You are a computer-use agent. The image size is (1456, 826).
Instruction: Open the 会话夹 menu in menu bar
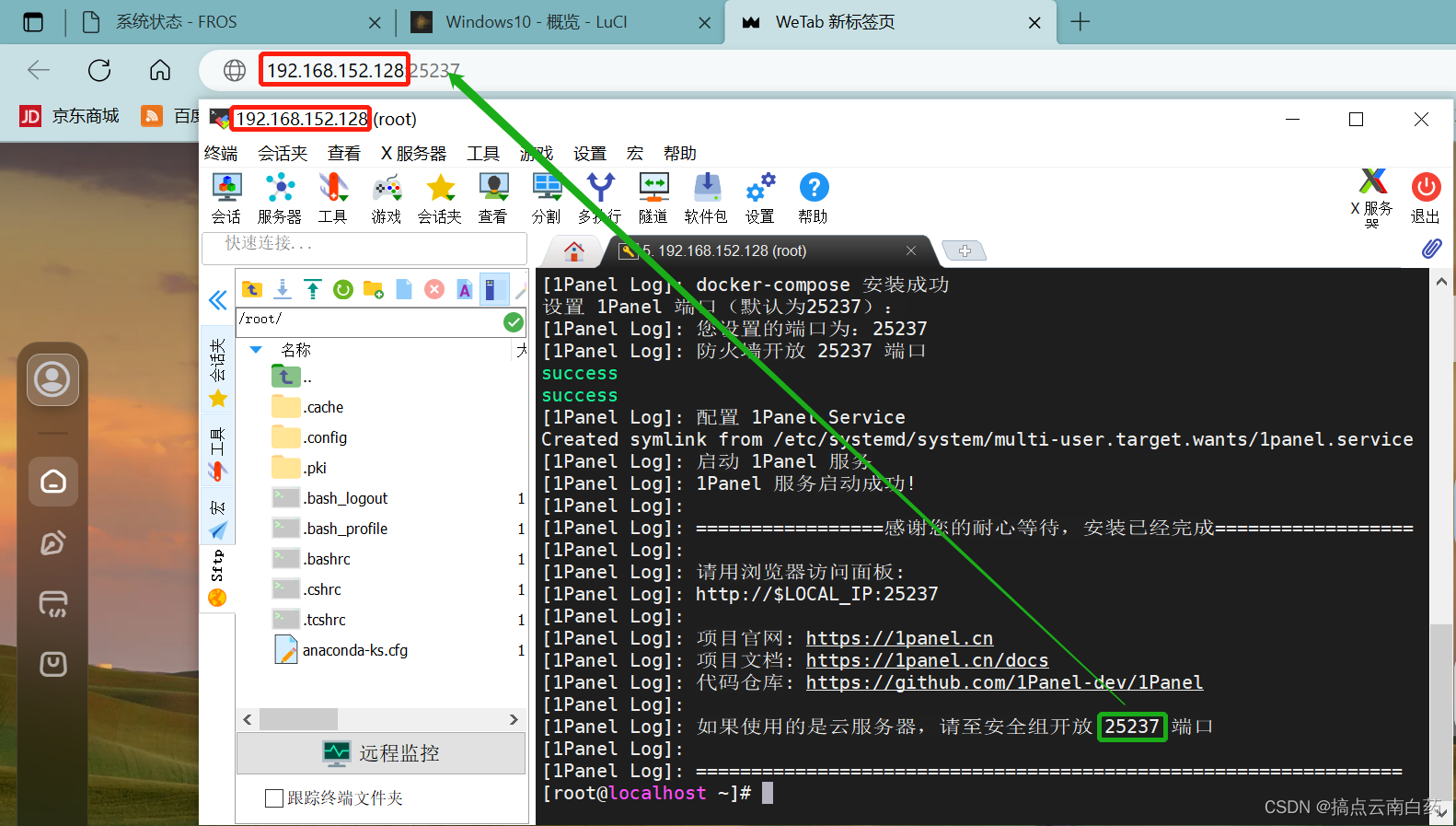283,153
